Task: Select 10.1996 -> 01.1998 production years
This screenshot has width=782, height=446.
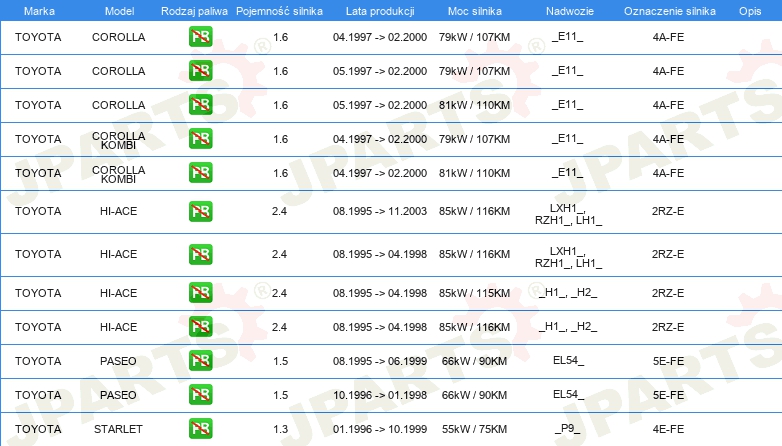Action: (x=380, y=395)
